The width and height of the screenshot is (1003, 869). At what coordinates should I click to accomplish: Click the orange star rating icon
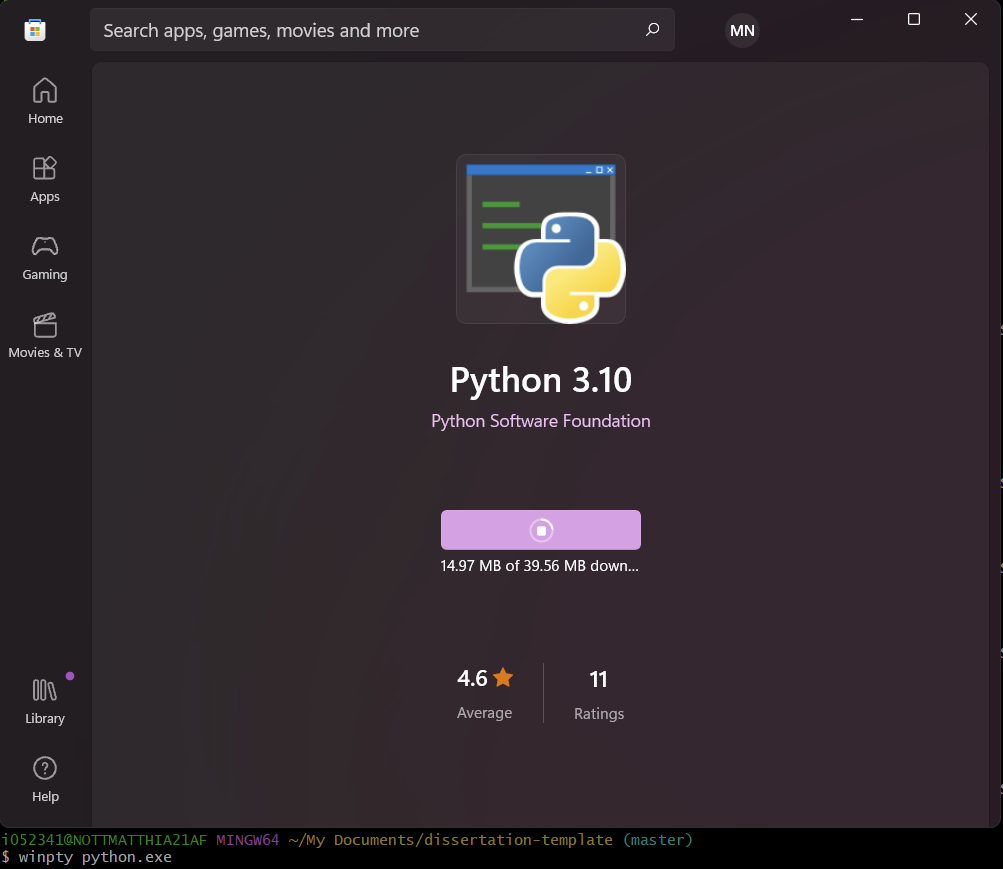(503, 678)
